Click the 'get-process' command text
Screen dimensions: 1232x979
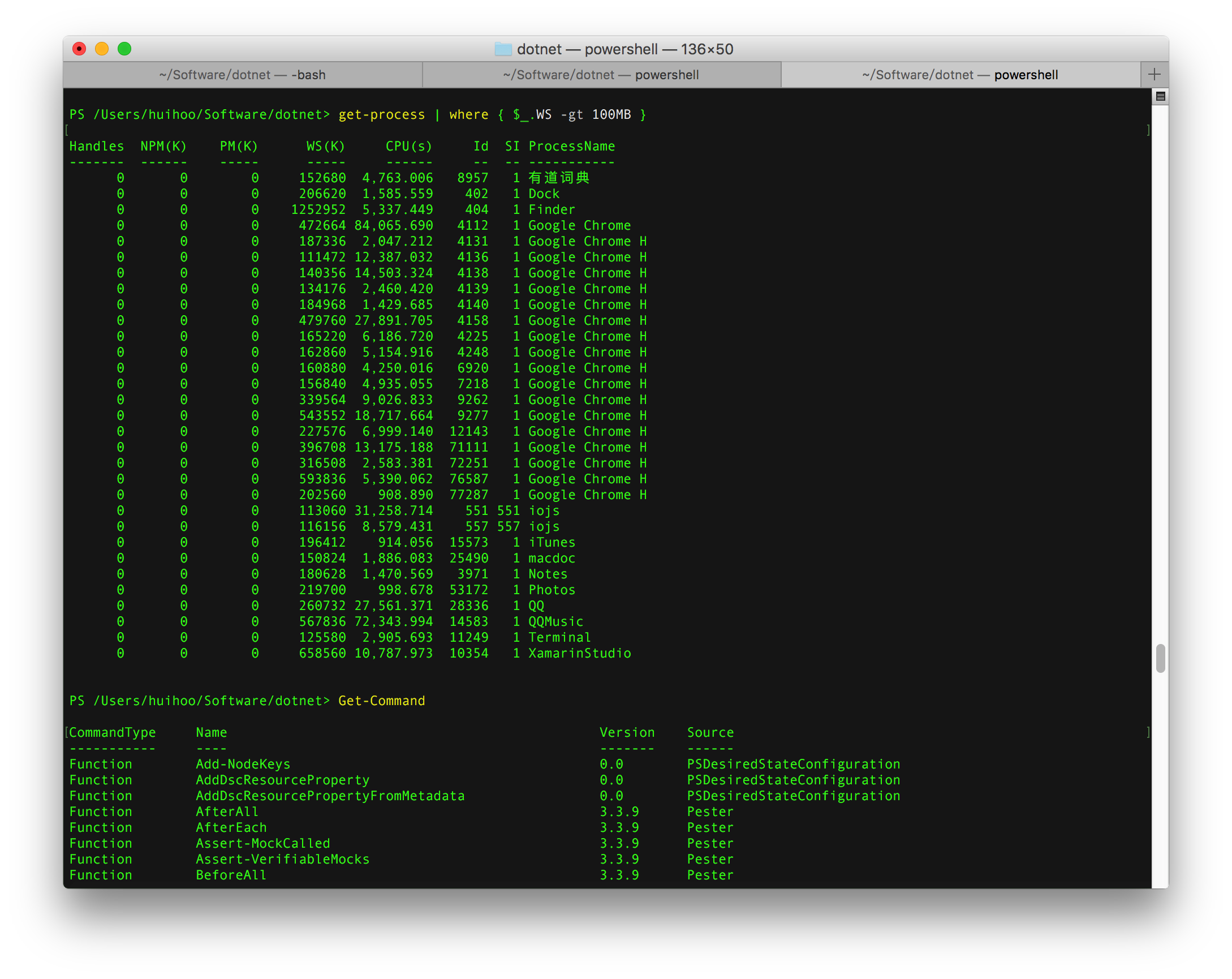pos(381,115)
